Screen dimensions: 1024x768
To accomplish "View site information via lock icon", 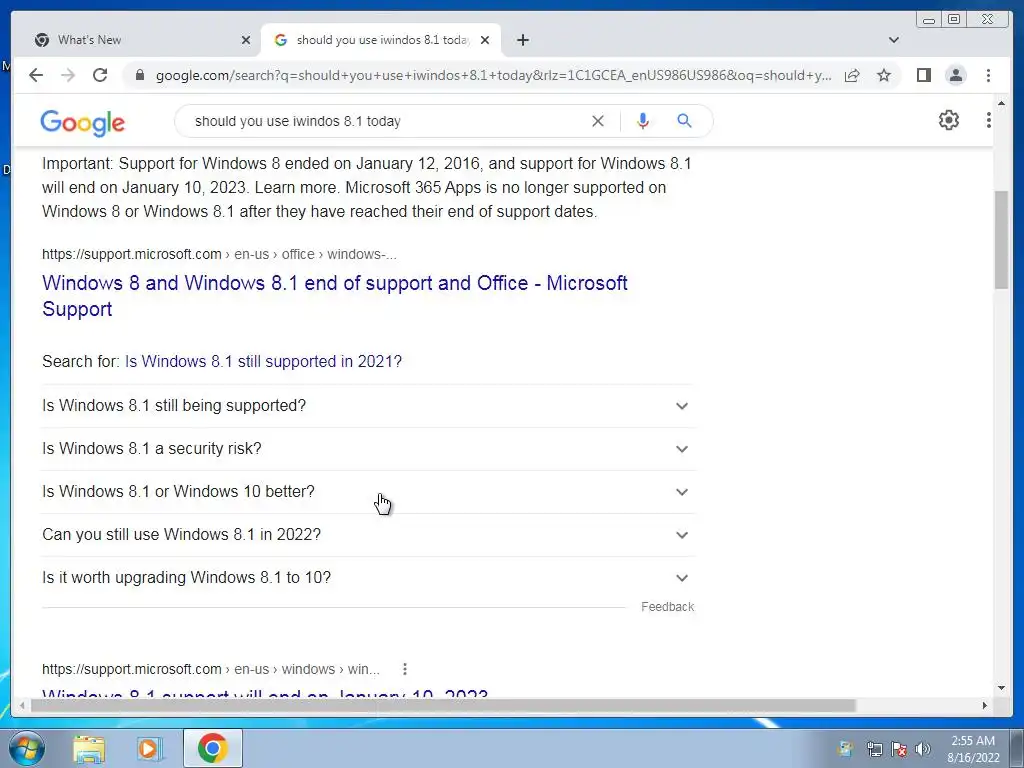I will pos(139,75).
